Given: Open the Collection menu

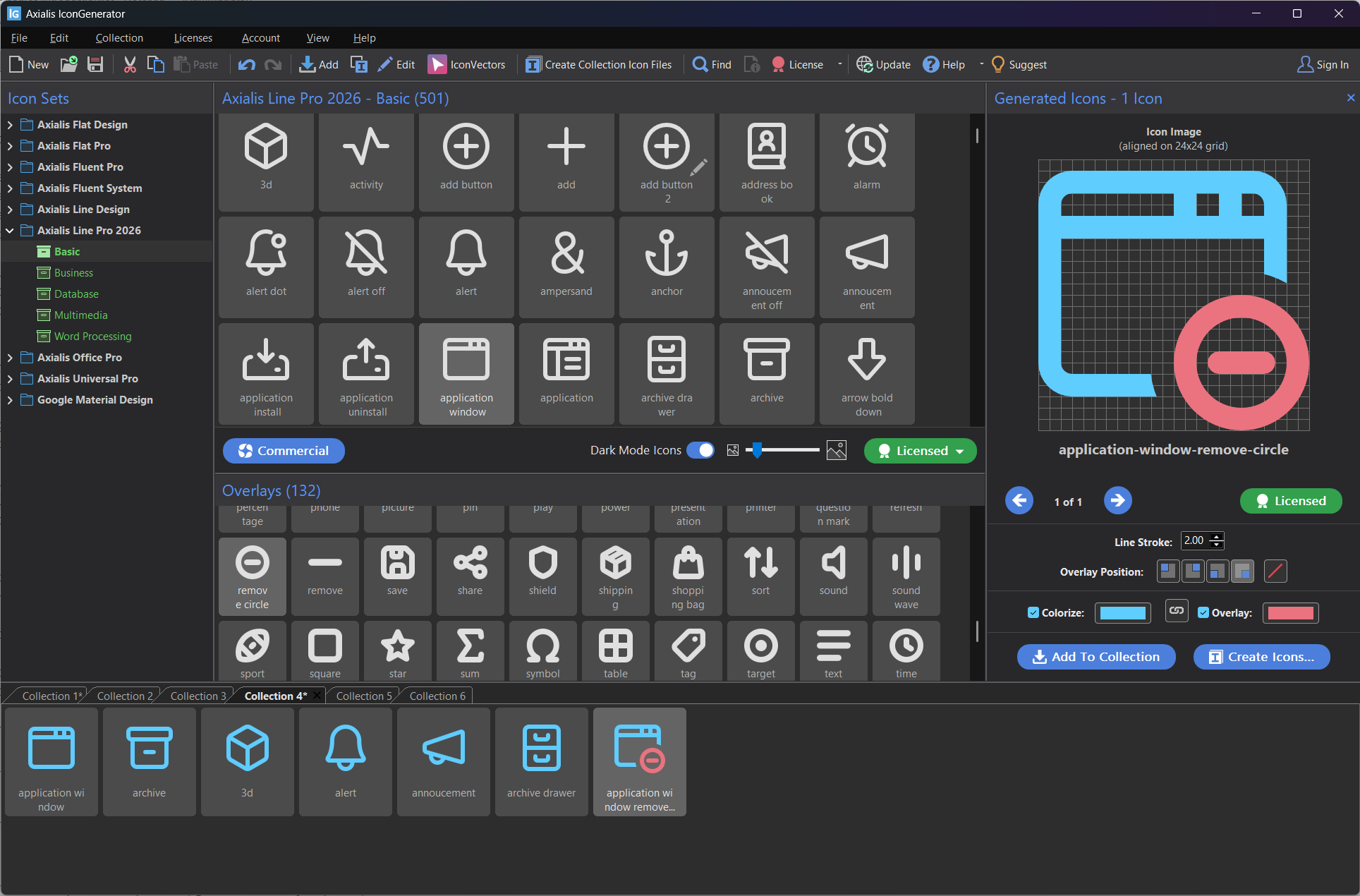Looking at the screenshot, I should pyautogui.click(x=119, y=37).
